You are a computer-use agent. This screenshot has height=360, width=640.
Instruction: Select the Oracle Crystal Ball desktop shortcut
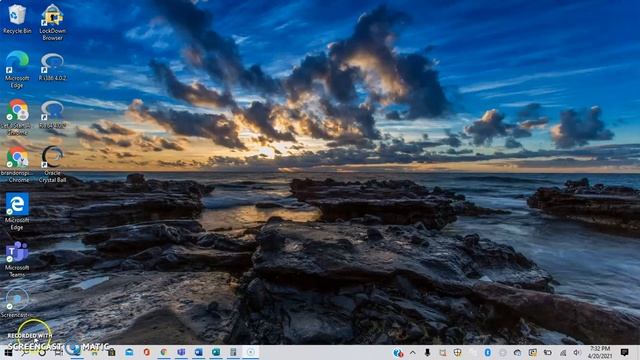(x=52, y=164)
